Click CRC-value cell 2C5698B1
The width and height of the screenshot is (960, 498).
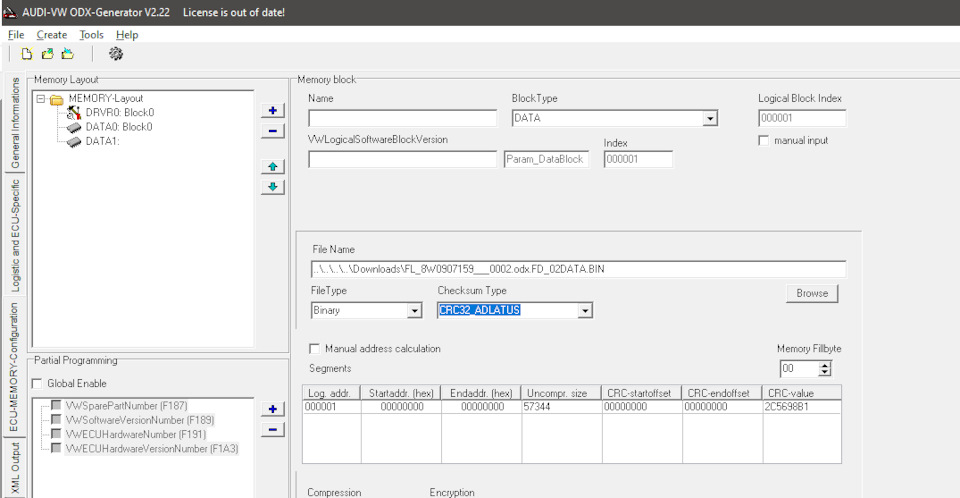(801, 407)
